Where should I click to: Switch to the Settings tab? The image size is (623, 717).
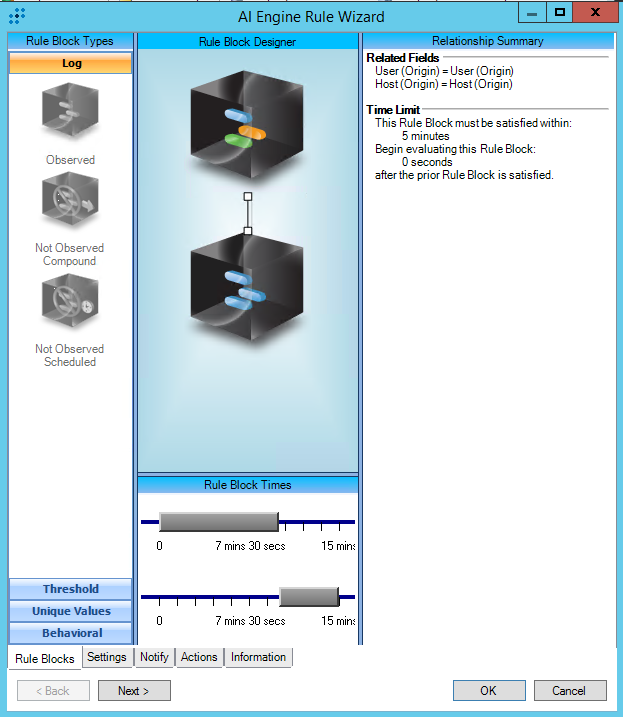(106, 657)
